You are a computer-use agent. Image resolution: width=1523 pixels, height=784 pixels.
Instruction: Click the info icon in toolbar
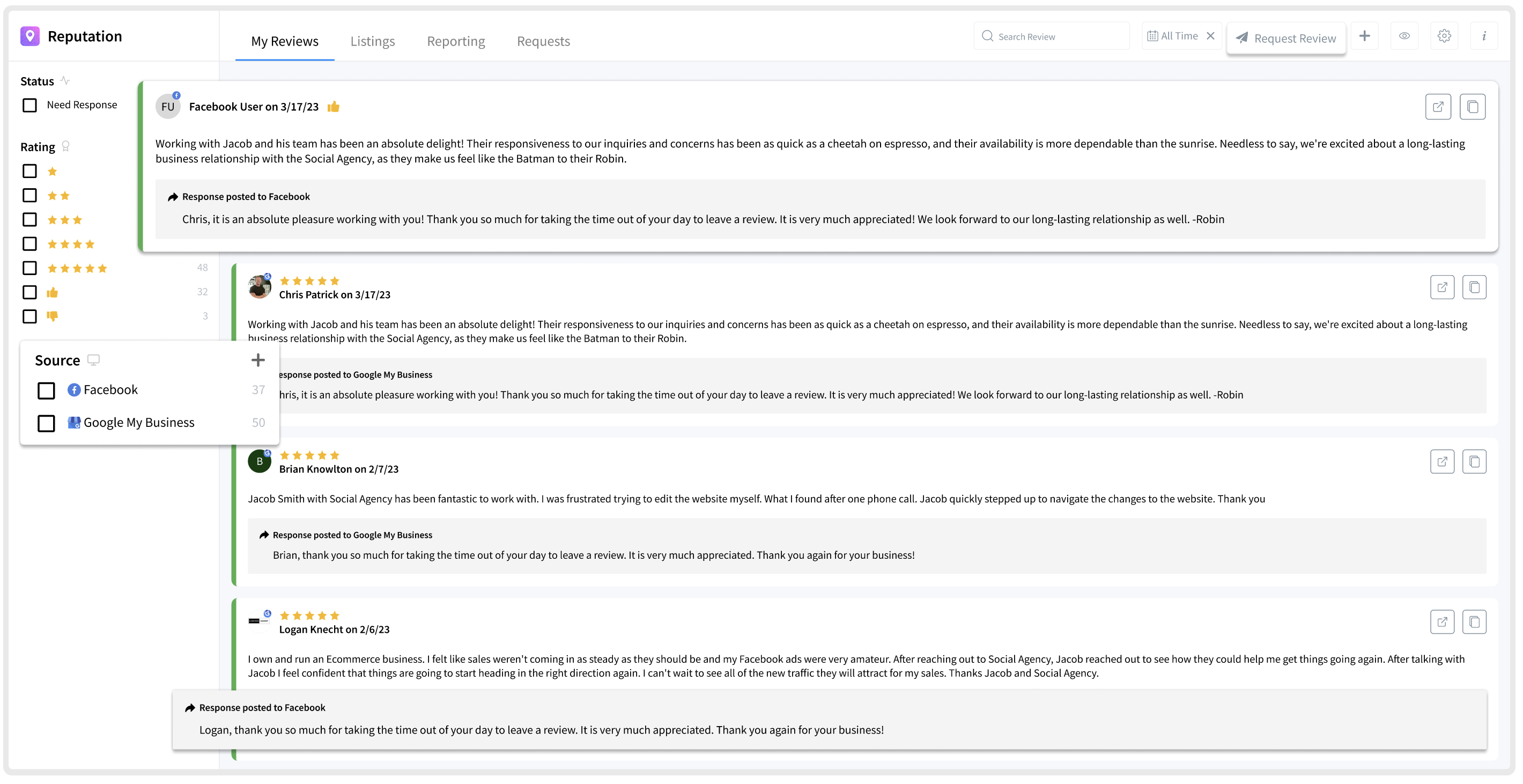pos(1484,36)
